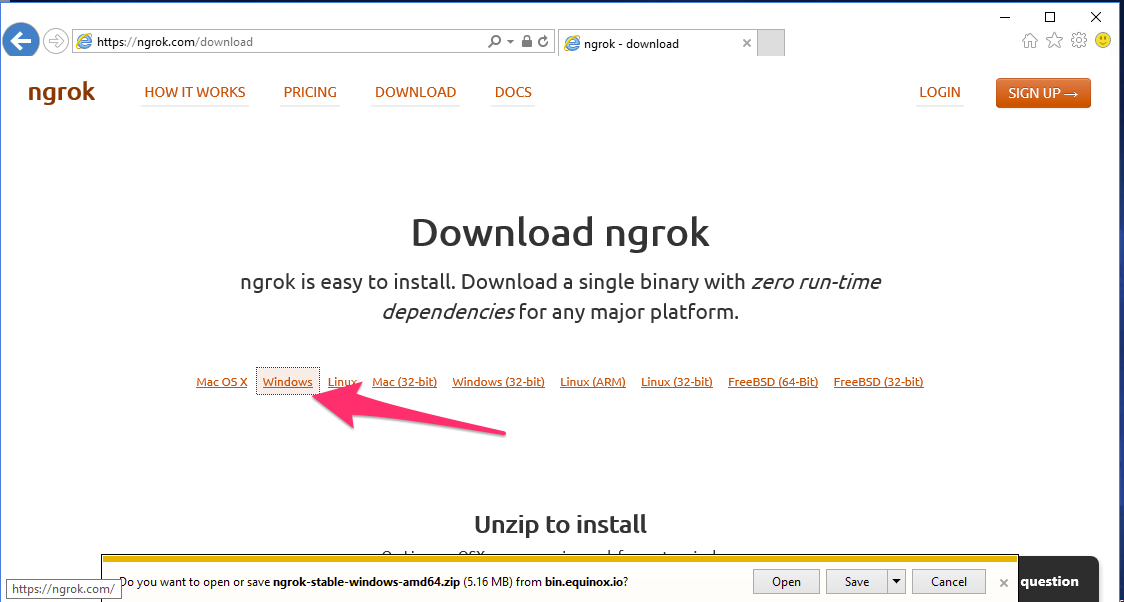Click the search magnifier in address bar
The height and width of the screenshot is (602, 1124).
tap(495, 42)
